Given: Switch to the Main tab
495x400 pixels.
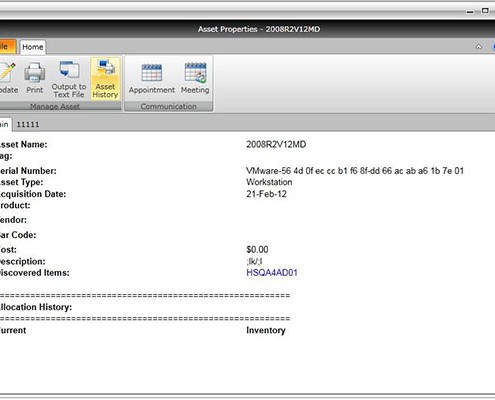Looking at the screenshot, I should (5, 124).
